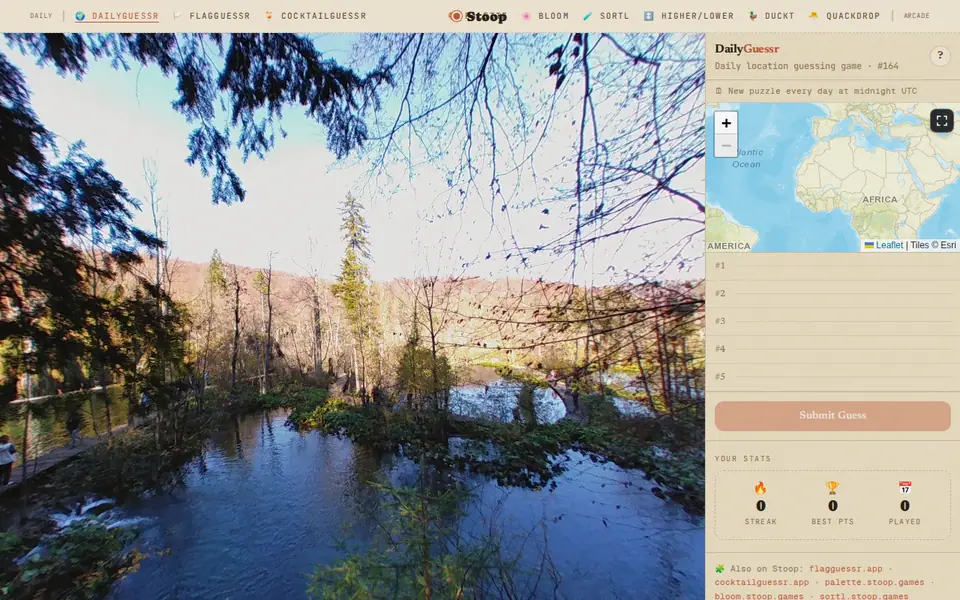
Task: Go to the Bloom game
Action: pos(545,16)
